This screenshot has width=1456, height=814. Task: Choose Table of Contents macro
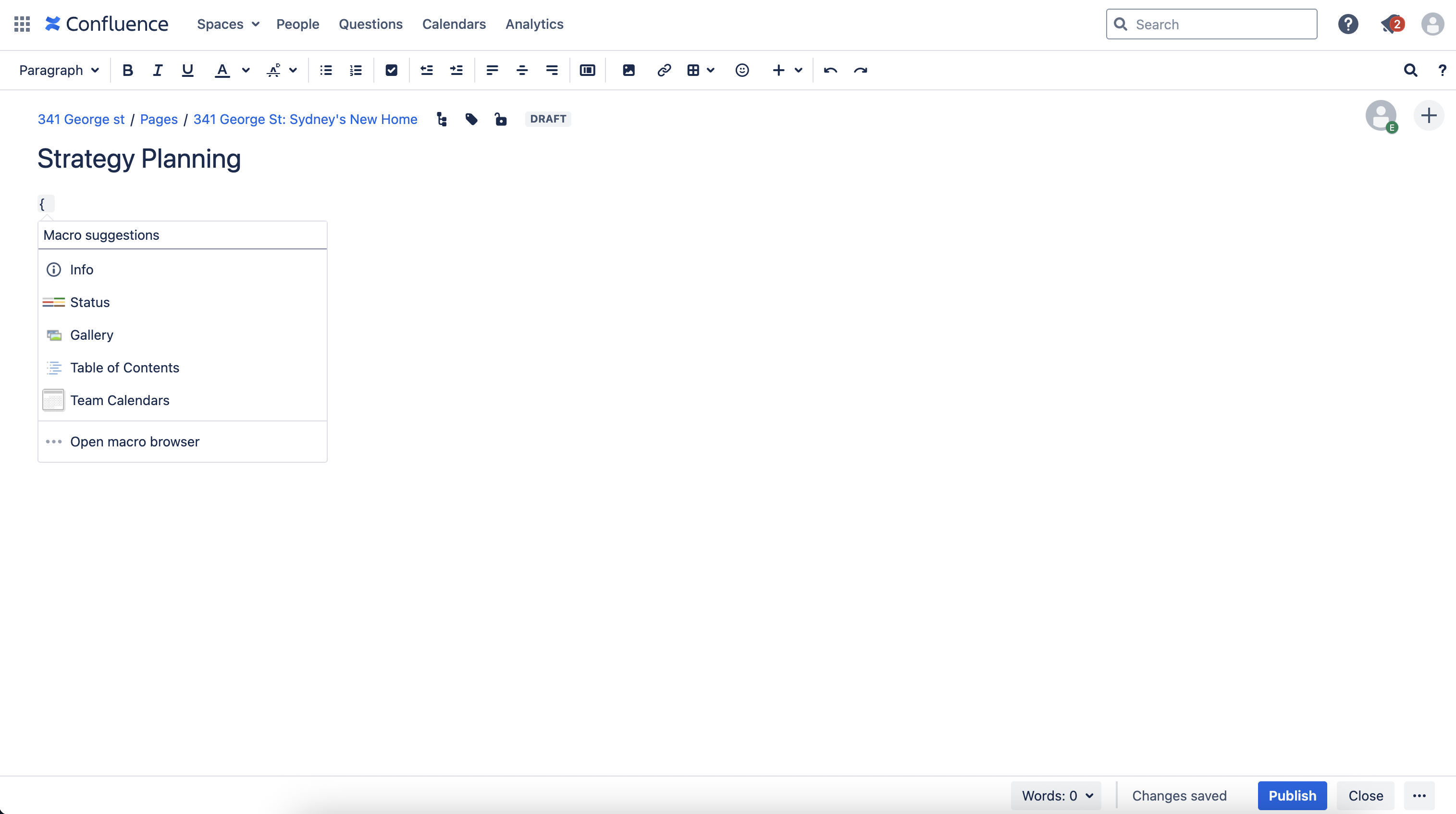point(124,368)
